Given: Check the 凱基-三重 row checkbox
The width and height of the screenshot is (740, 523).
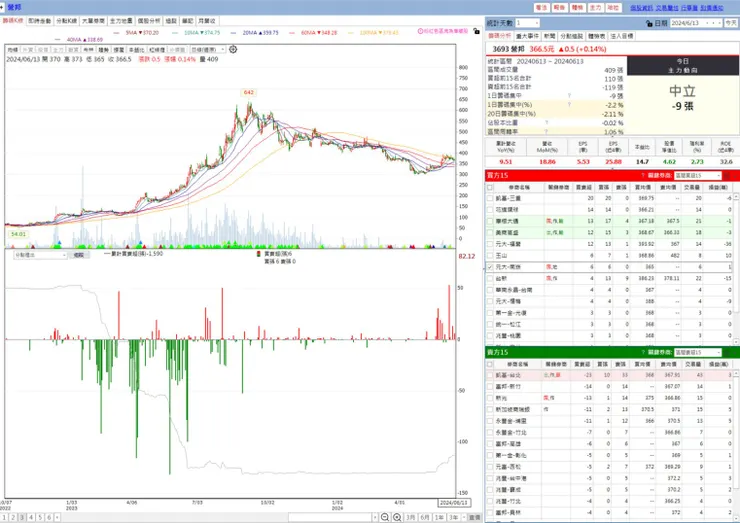Looking at the screenshot, I should tap(490, 198).
